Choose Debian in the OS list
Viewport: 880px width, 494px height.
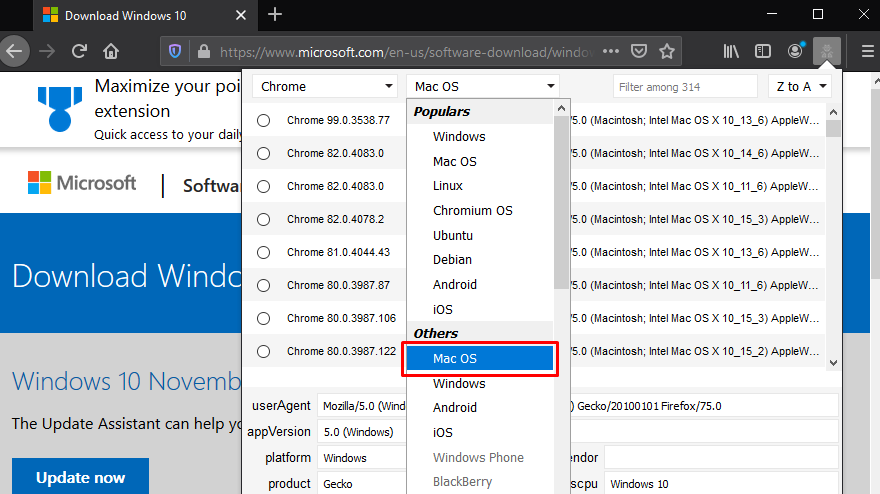point(480,260)
